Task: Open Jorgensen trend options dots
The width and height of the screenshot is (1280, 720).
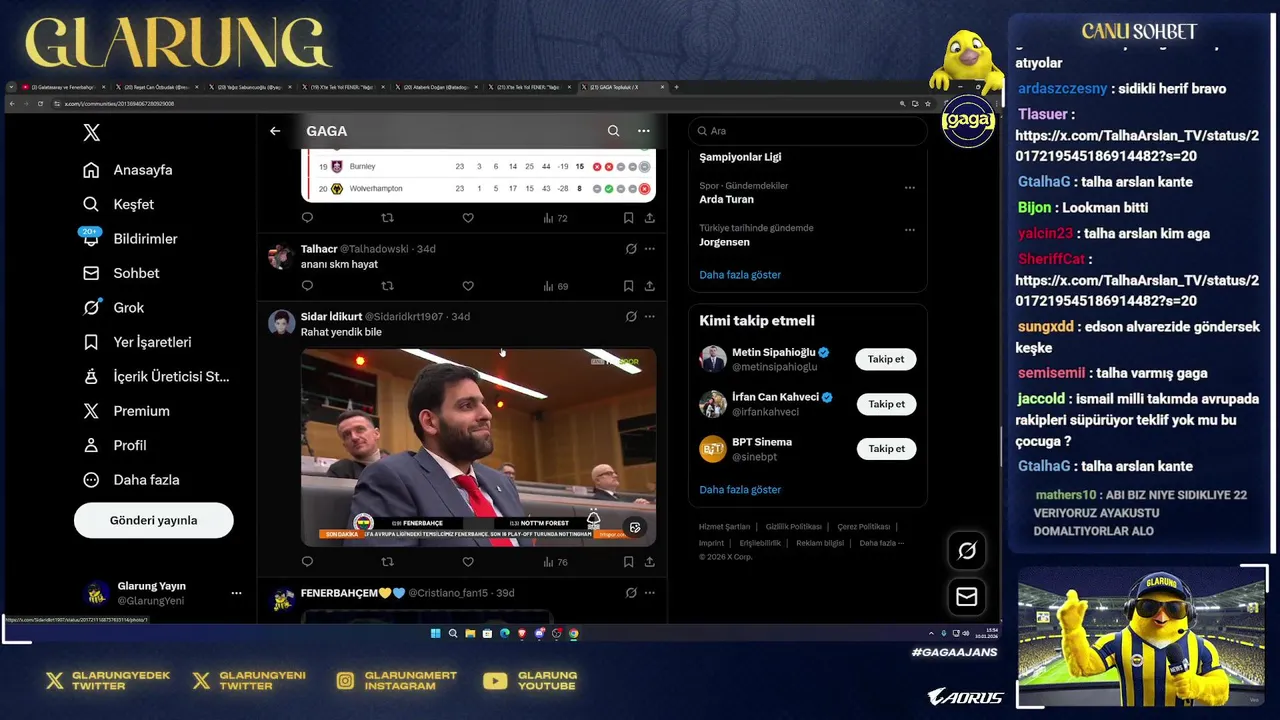Action: [x=910, y=229]
